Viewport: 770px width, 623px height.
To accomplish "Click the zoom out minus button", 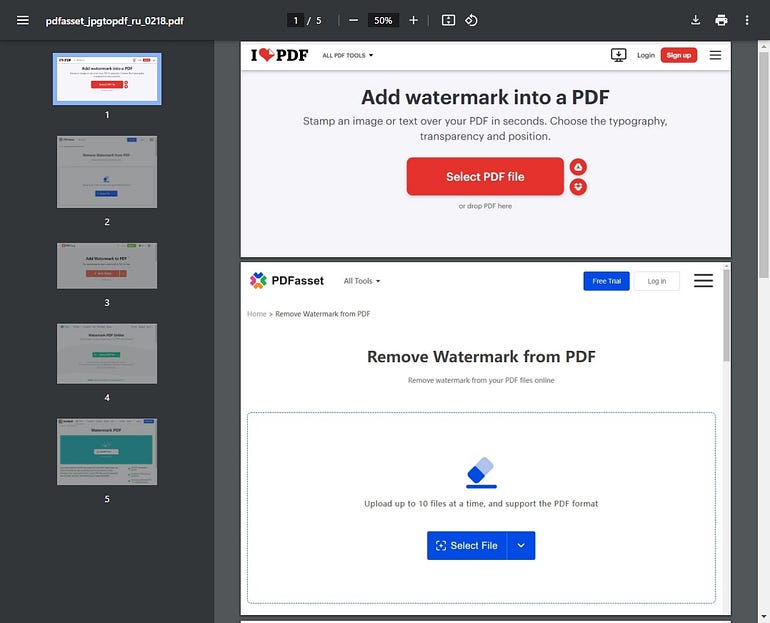I will tap(353, 21).
